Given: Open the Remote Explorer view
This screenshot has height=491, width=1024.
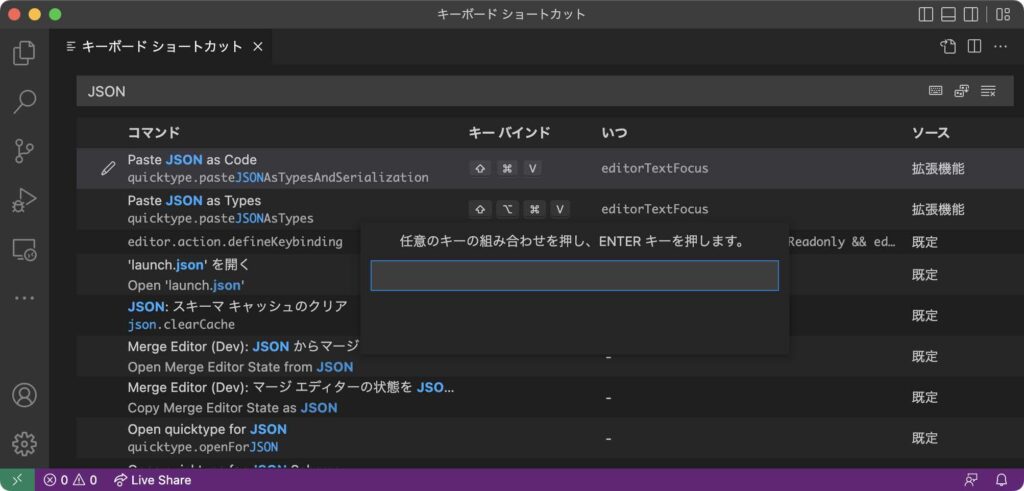Looking at the screenshot, I should point(24,249).
